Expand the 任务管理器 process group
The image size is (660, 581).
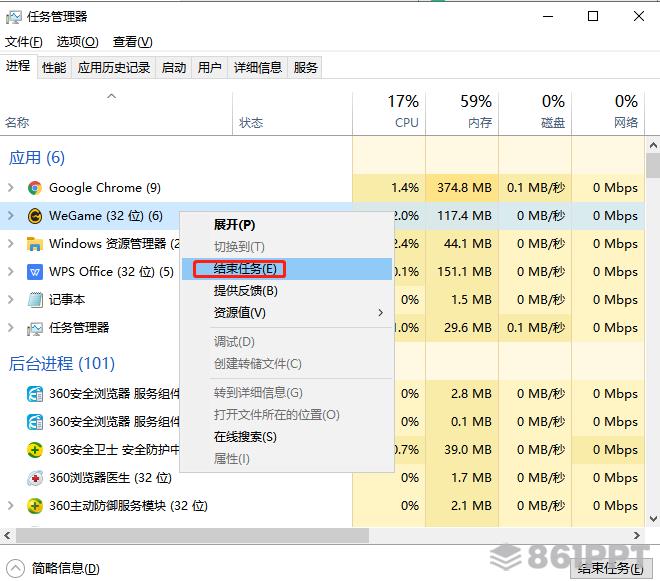(x=11, y=328)
